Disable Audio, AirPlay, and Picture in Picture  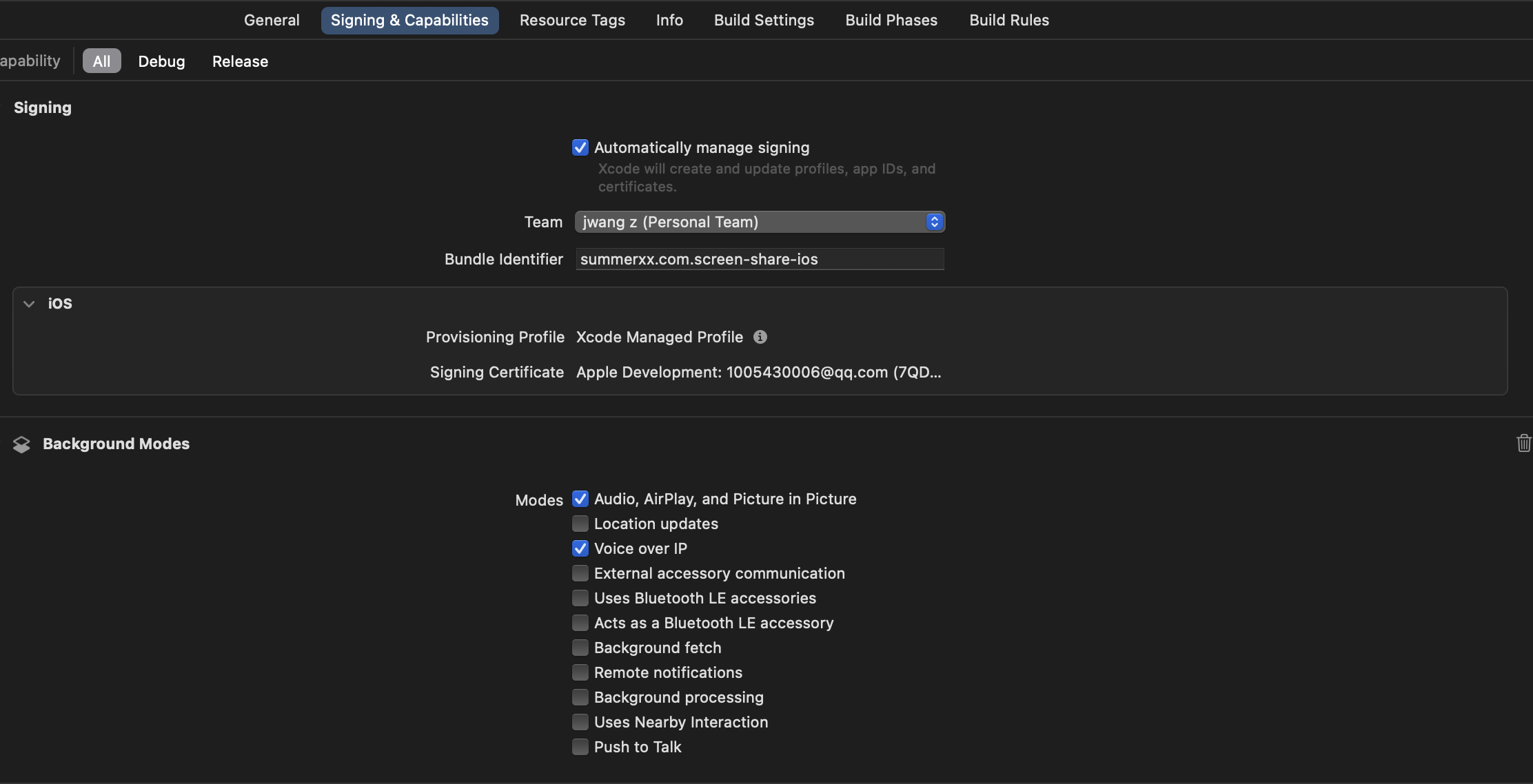click(x=580, y=499)
